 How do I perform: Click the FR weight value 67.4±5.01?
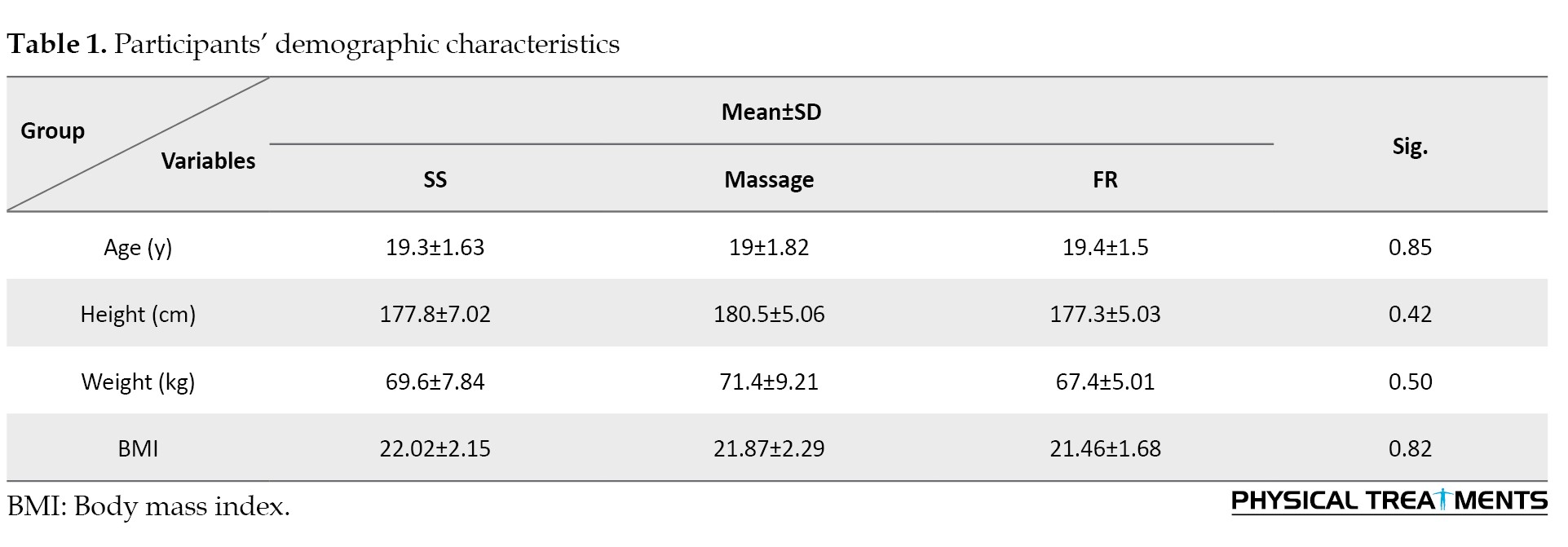1105,382
